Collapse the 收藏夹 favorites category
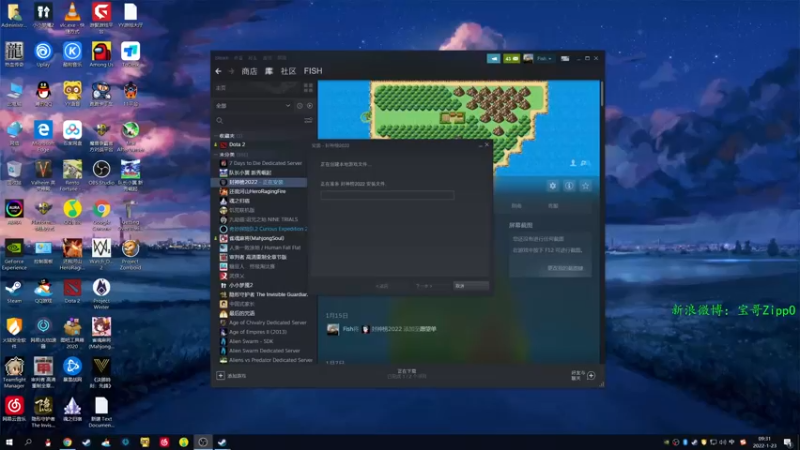 coord(216,136)
